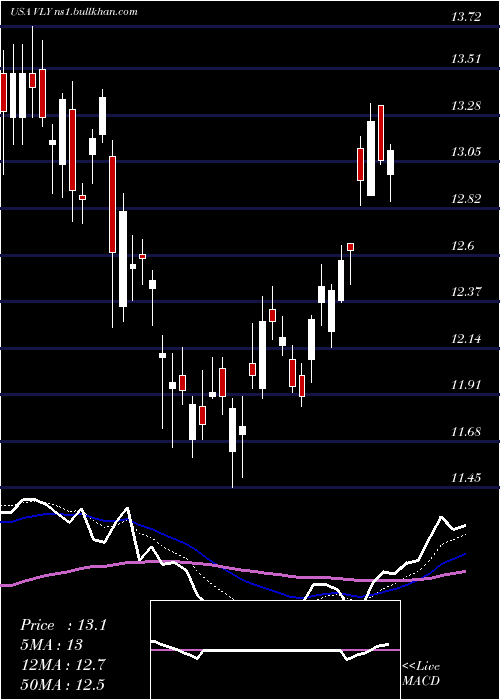Click the 13.05 price axis label
Screen dimensions: 500x700
[x=467, y=152]
